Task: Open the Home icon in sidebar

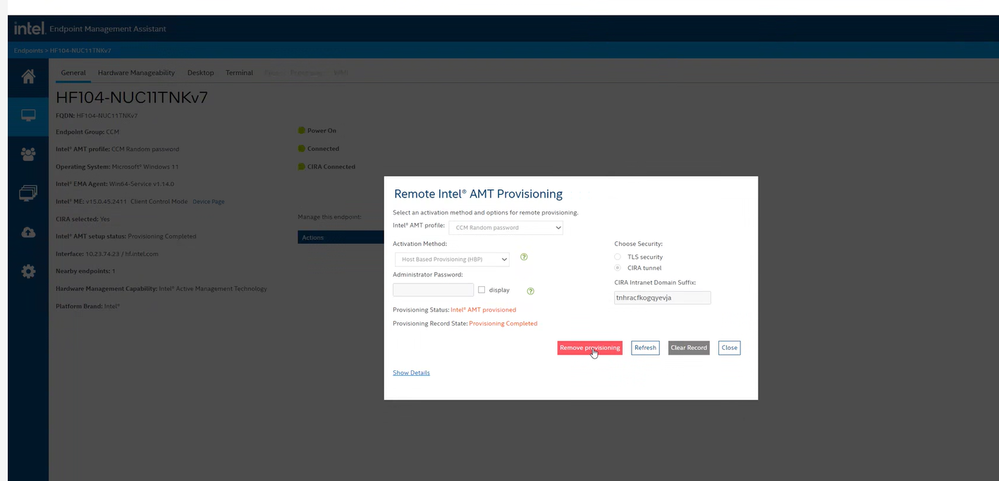Action: pyautogui.click(x=28, y=77)
